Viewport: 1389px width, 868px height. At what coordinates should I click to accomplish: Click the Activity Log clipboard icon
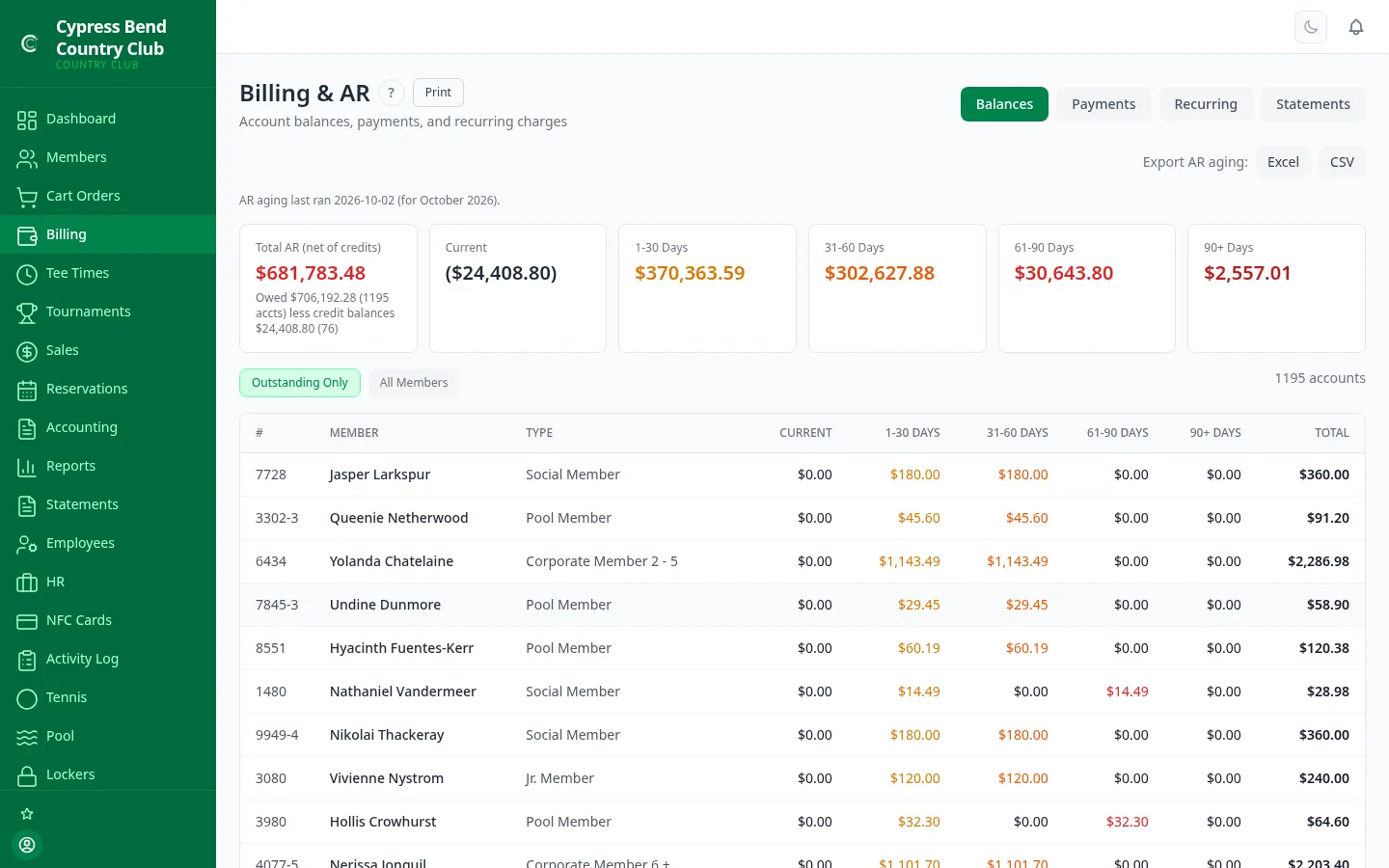[27, 660]
